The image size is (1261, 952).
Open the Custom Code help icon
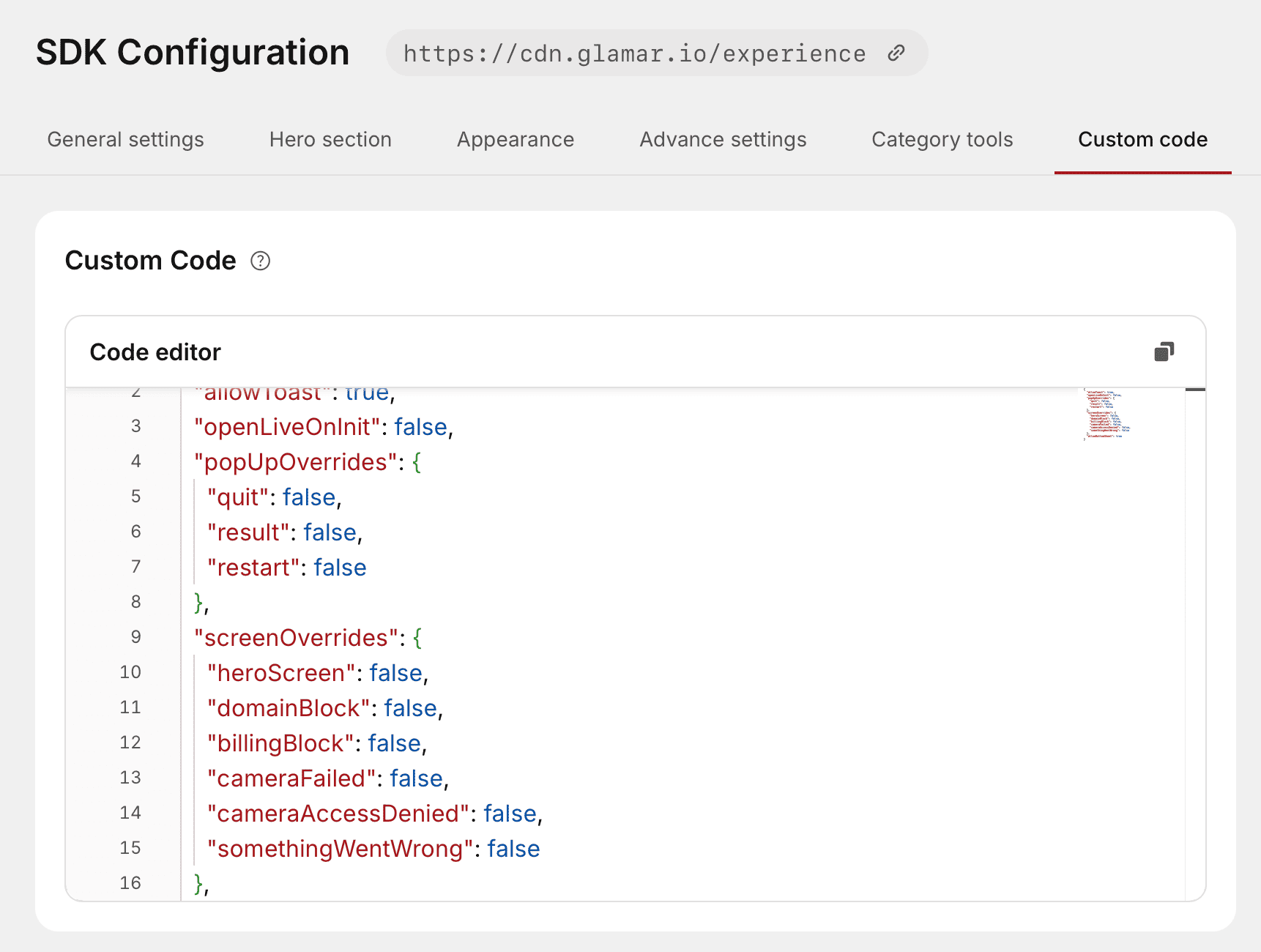point(260,261)
